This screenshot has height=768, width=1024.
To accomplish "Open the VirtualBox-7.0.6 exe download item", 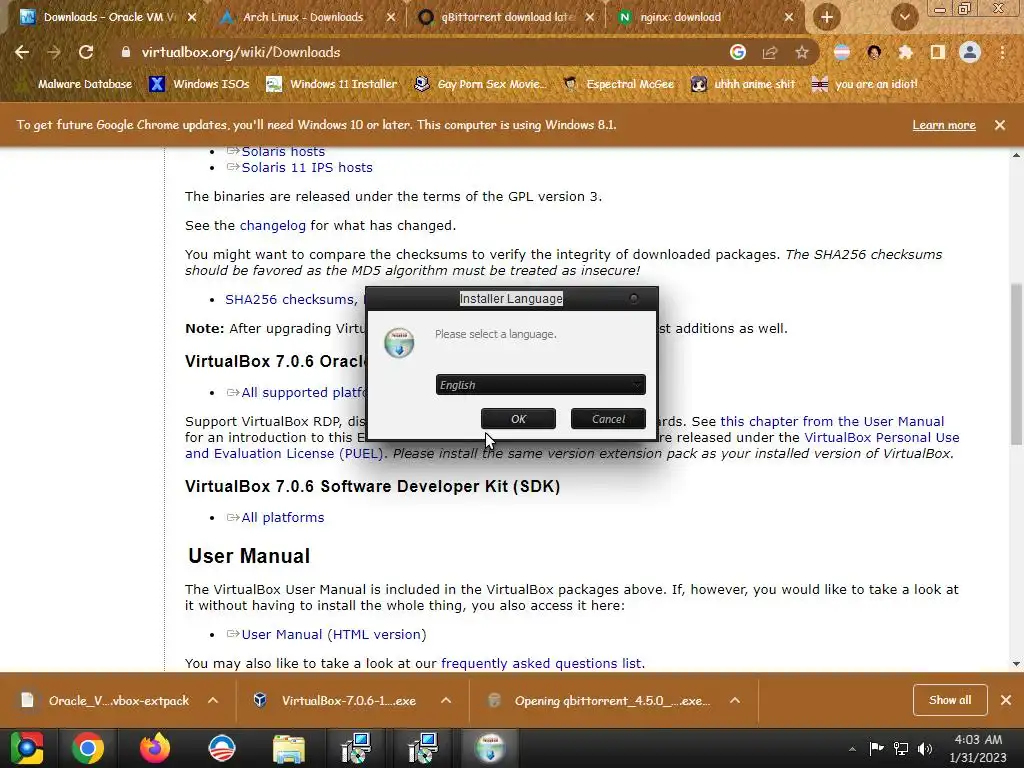I will click(x=336, y=701).
